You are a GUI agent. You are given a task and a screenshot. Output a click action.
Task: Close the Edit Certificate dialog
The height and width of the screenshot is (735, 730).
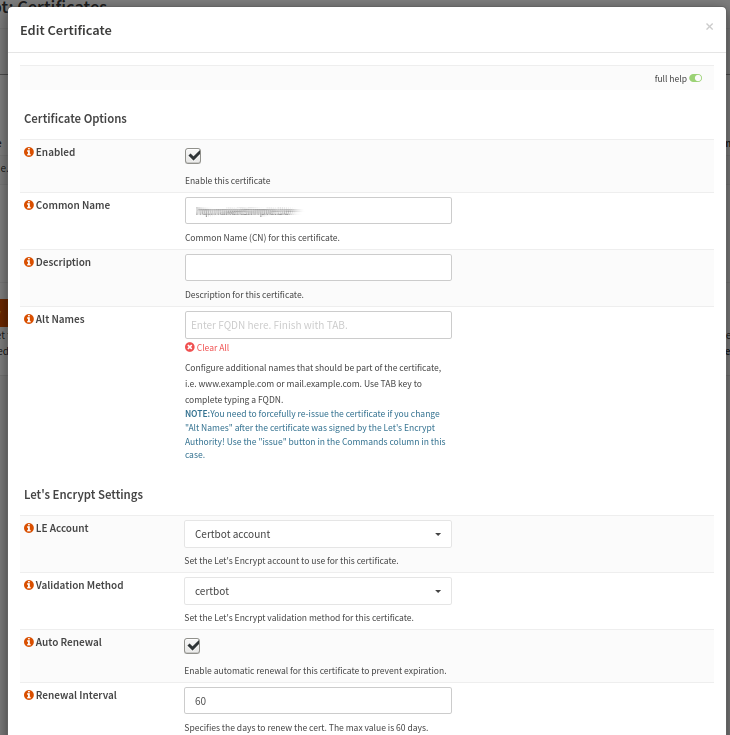pos(709,27)
